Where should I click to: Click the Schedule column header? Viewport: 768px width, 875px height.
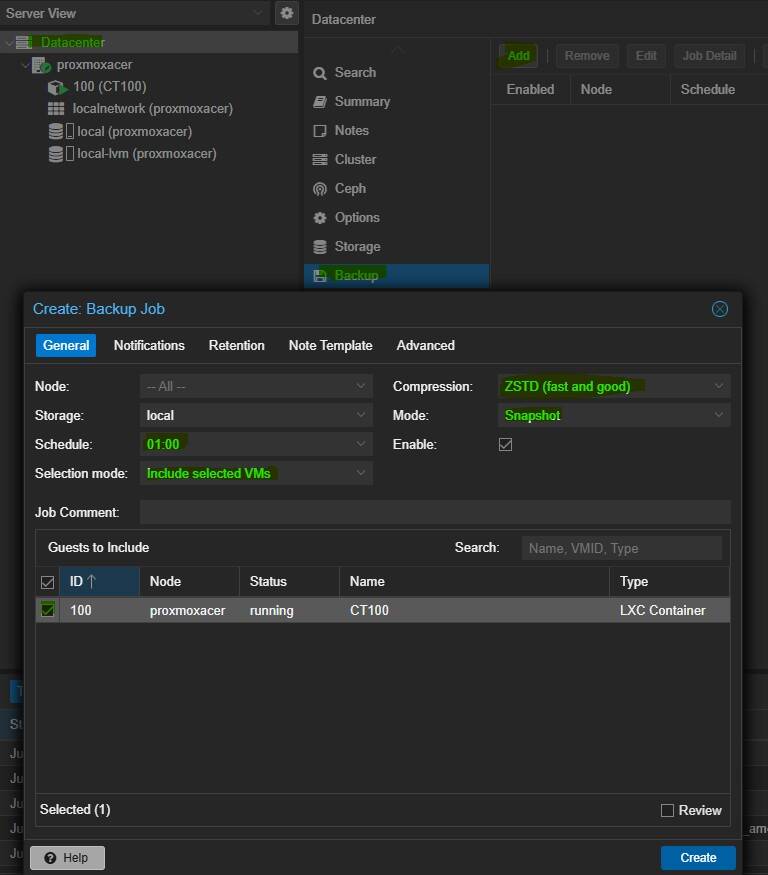click(719, 90)
